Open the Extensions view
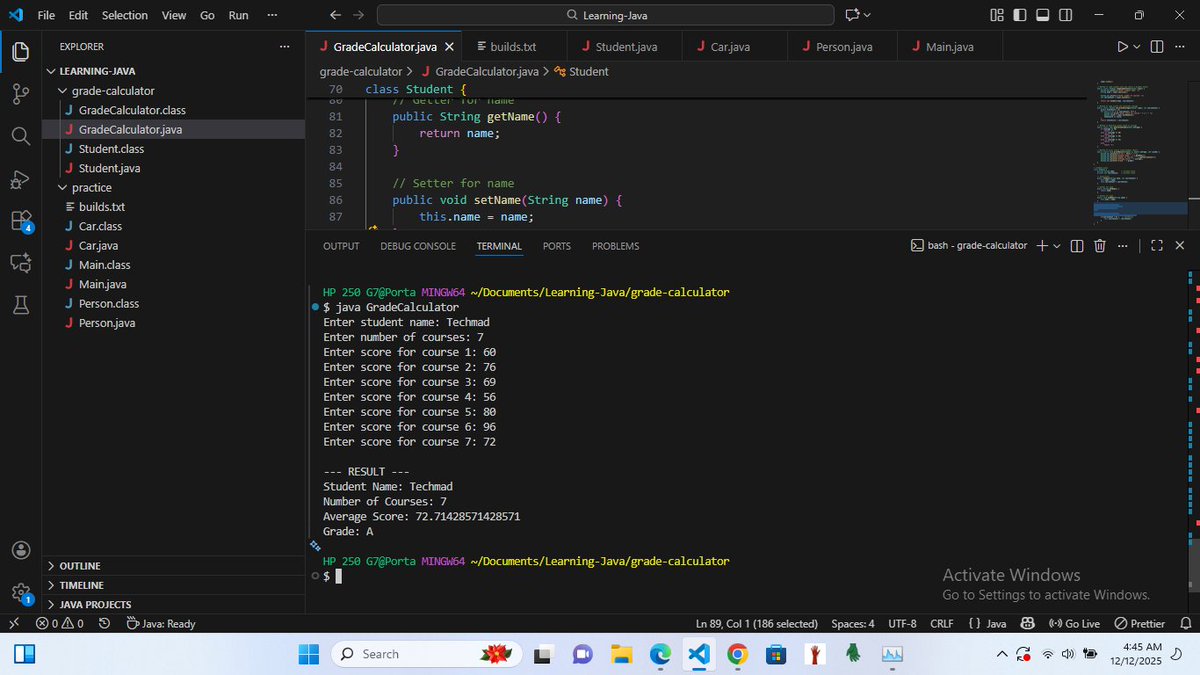Image resolution: width=1200 pixels, height=675 pixels. 20,221
